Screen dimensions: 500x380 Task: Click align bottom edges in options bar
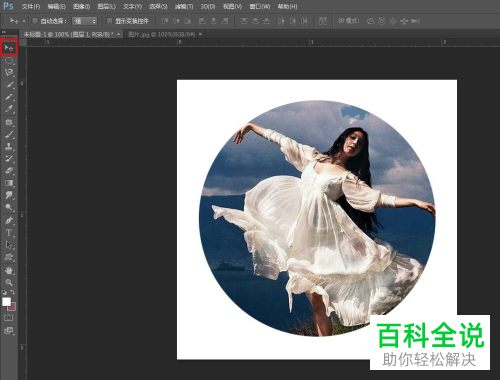pos(188,21)
